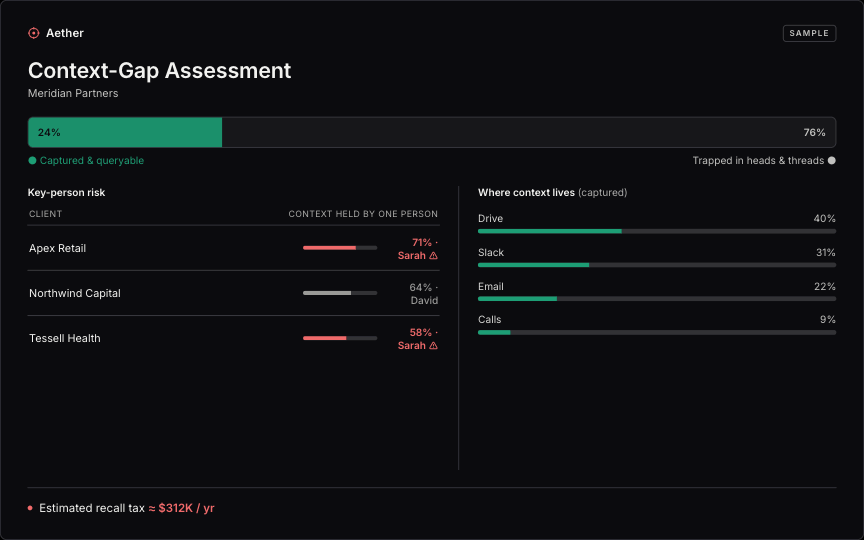This screenshot has width=864, height=540.
Task: Click the Apex Retail risk bar
Action: point(340,248)
